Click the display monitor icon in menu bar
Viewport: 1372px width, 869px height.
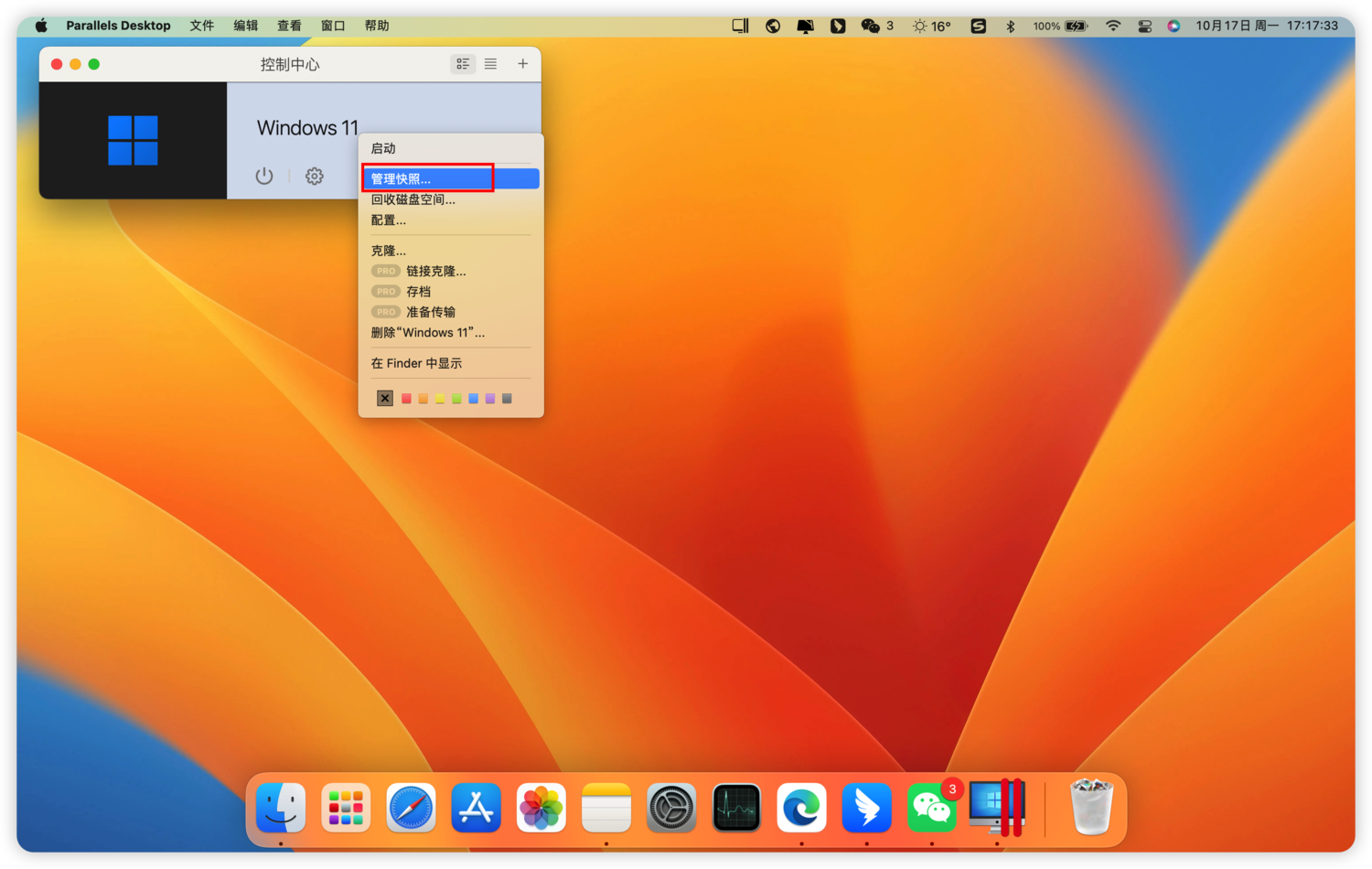click(x=805, y=26)
